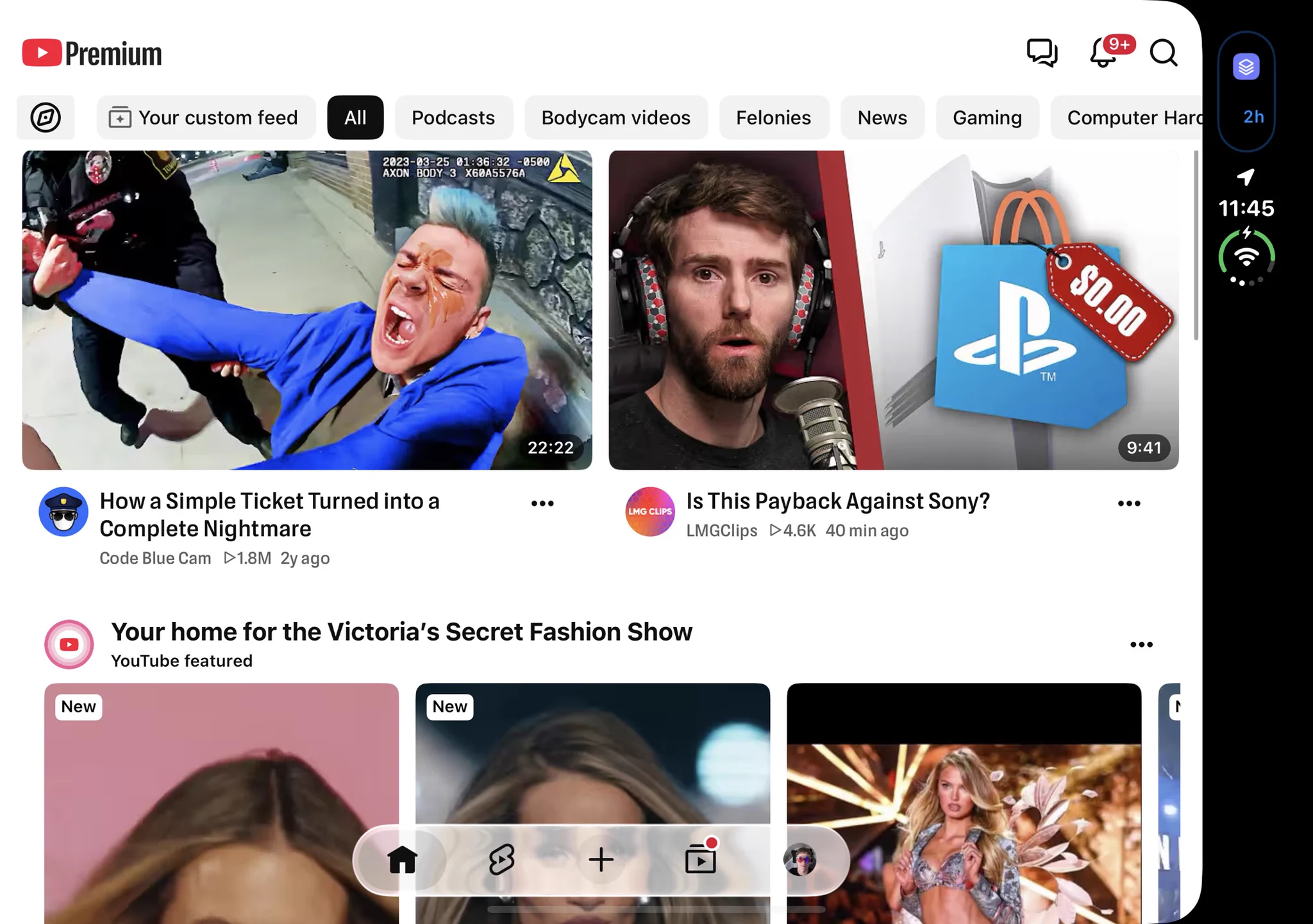
Task: Play the PlayStation $0.00 thumbnail
Action: 894,310
